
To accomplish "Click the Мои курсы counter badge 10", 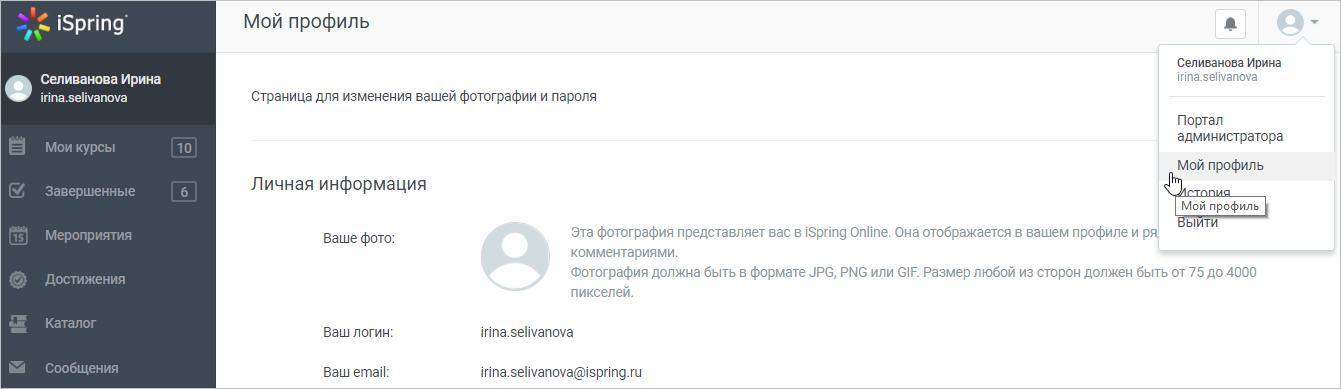I will click(x=184, y=148).
